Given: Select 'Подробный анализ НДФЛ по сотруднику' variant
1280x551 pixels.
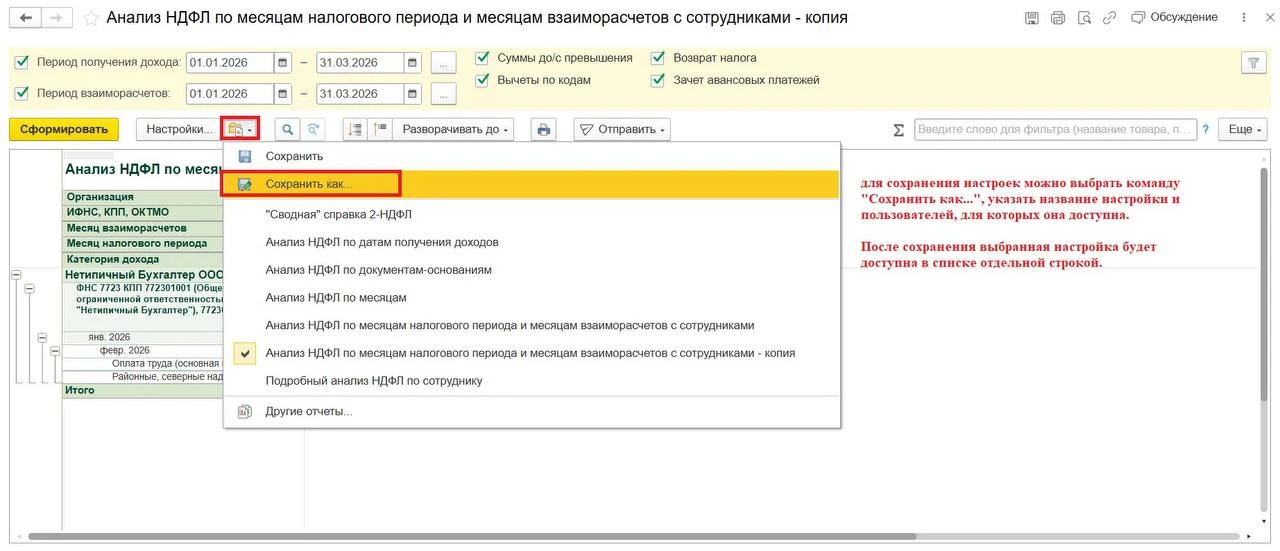Looking at the screenshot, I should [531, 381].
